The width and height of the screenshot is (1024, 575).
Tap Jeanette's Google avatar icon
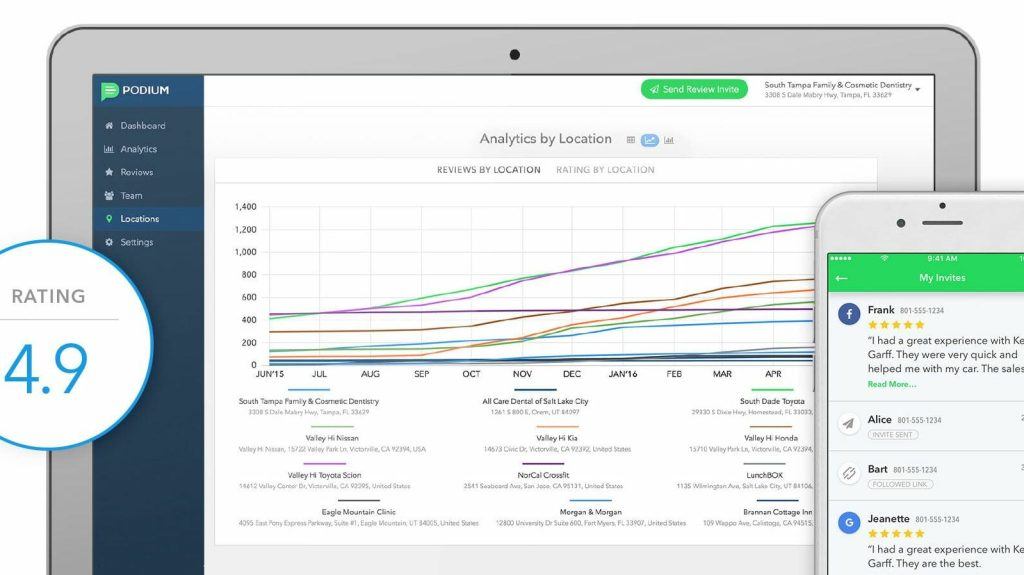pos(849,523)
